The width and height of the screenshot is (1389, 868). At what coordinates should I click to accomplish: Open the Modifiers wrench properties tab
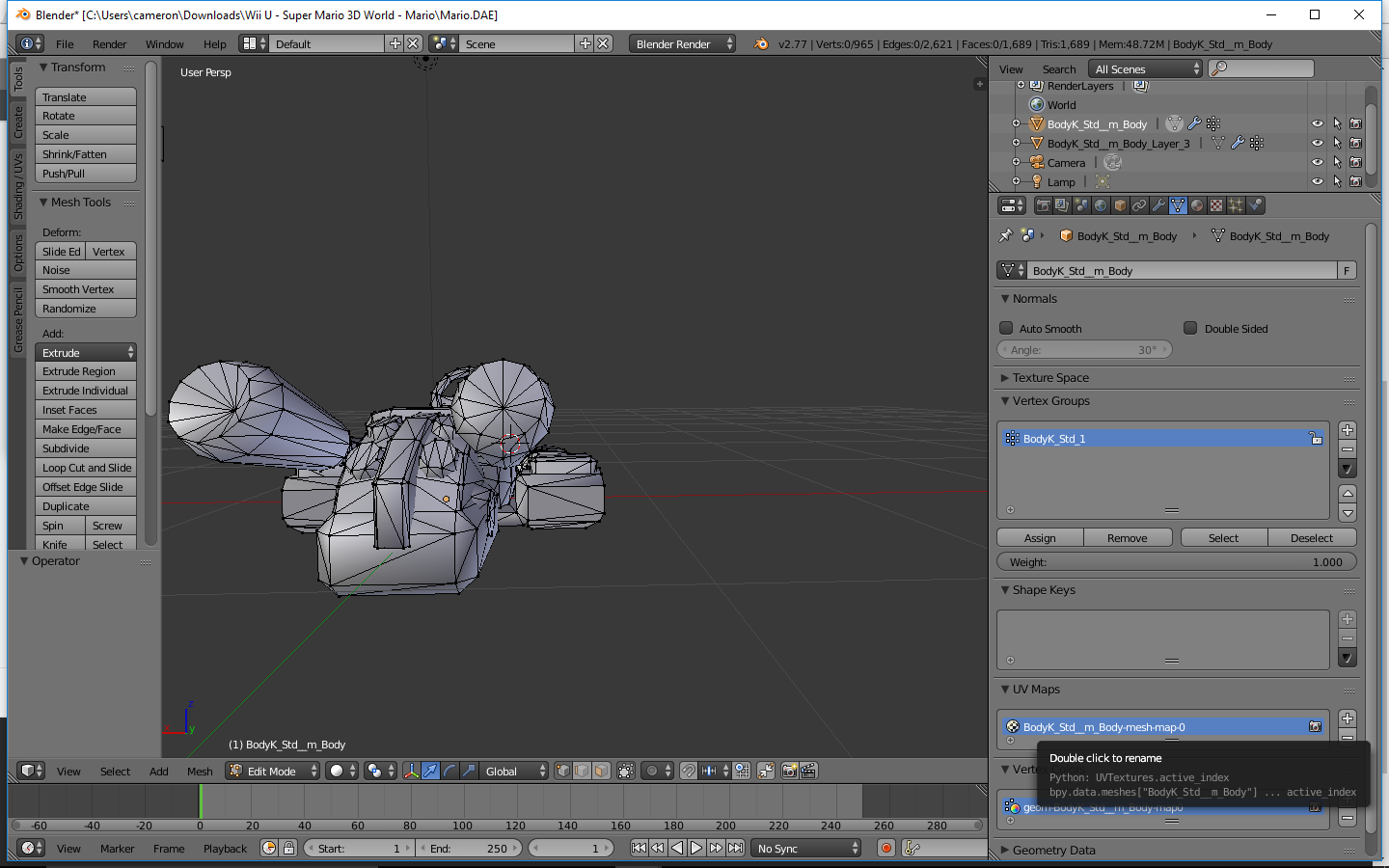[1158, 205]
